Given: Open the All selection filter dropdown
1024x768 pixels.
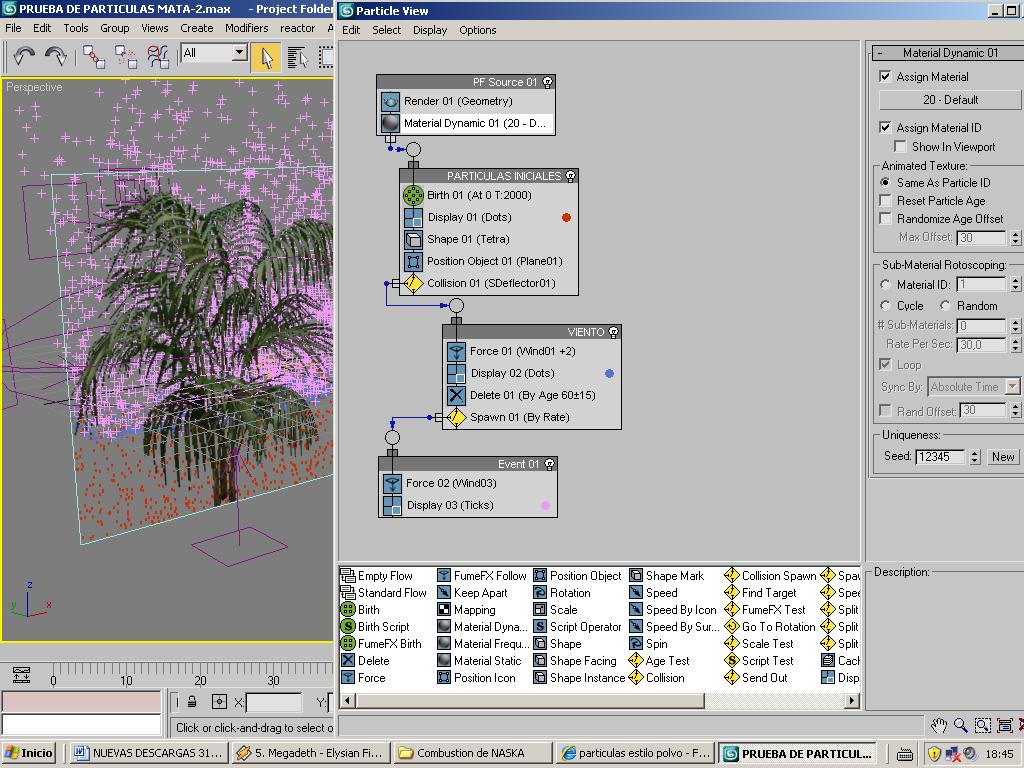Looking at the screenshot, I should pyautogui.click(x=240, y=52).
